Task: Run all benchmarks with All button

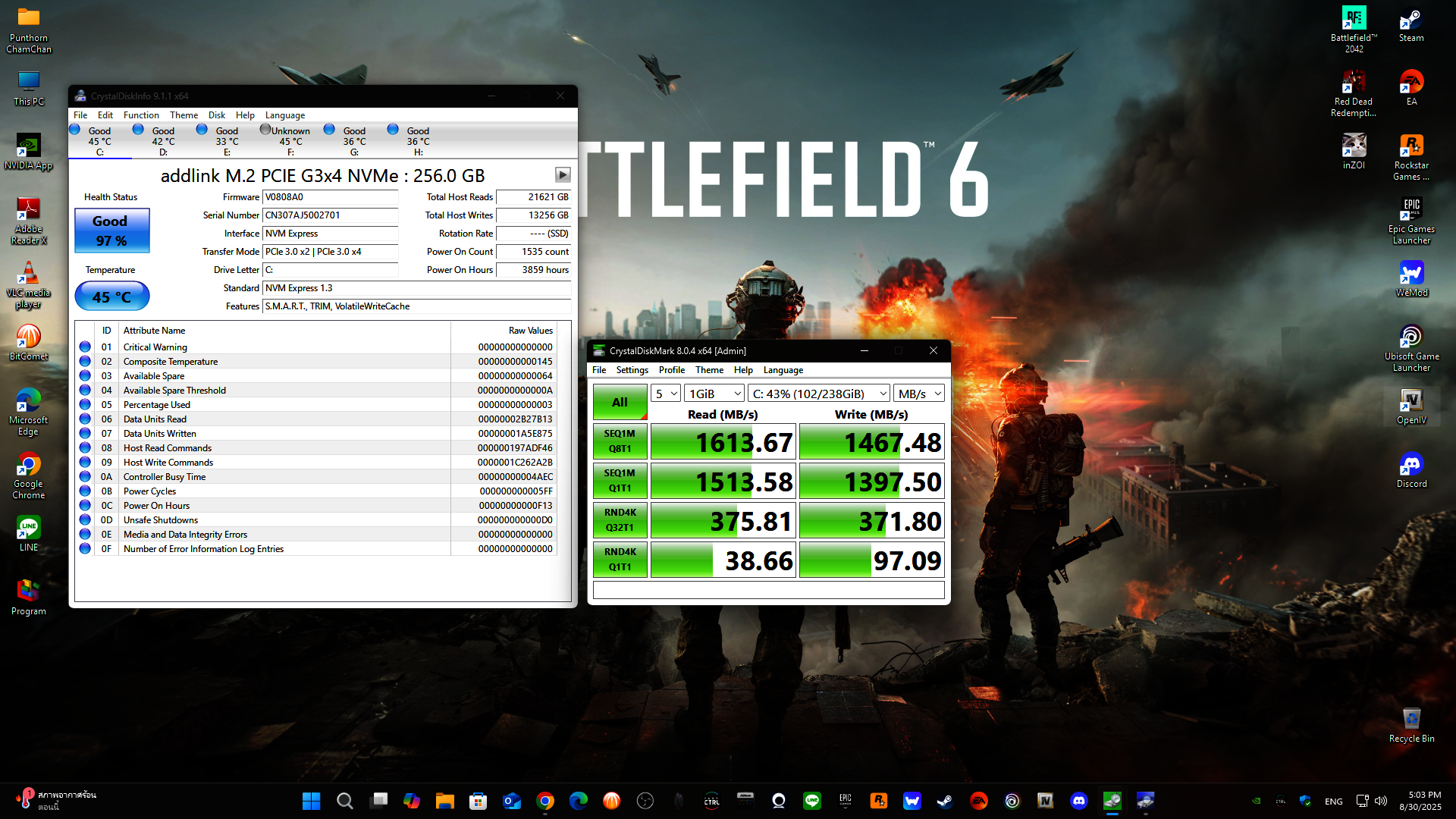Action: [x=620, y=402]
